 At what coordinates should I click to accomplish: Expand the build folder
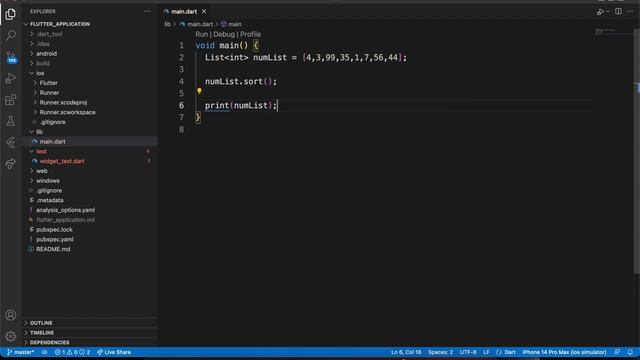(x=43, y=63)
